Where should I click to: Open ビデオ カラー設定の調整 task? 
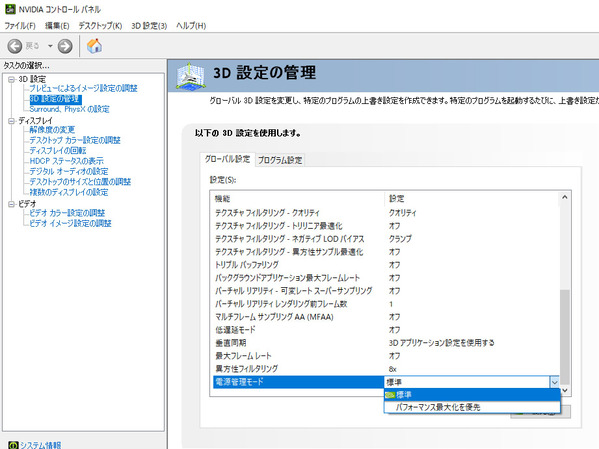point(67,213)
